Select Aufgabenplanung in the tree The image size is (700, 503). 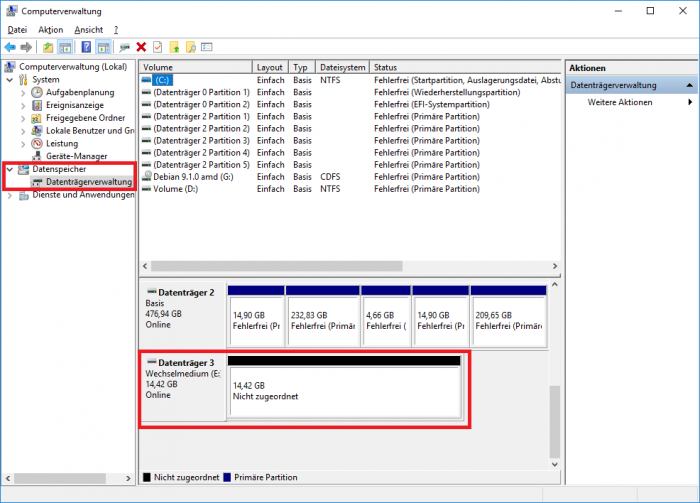[x=80, y=92]
